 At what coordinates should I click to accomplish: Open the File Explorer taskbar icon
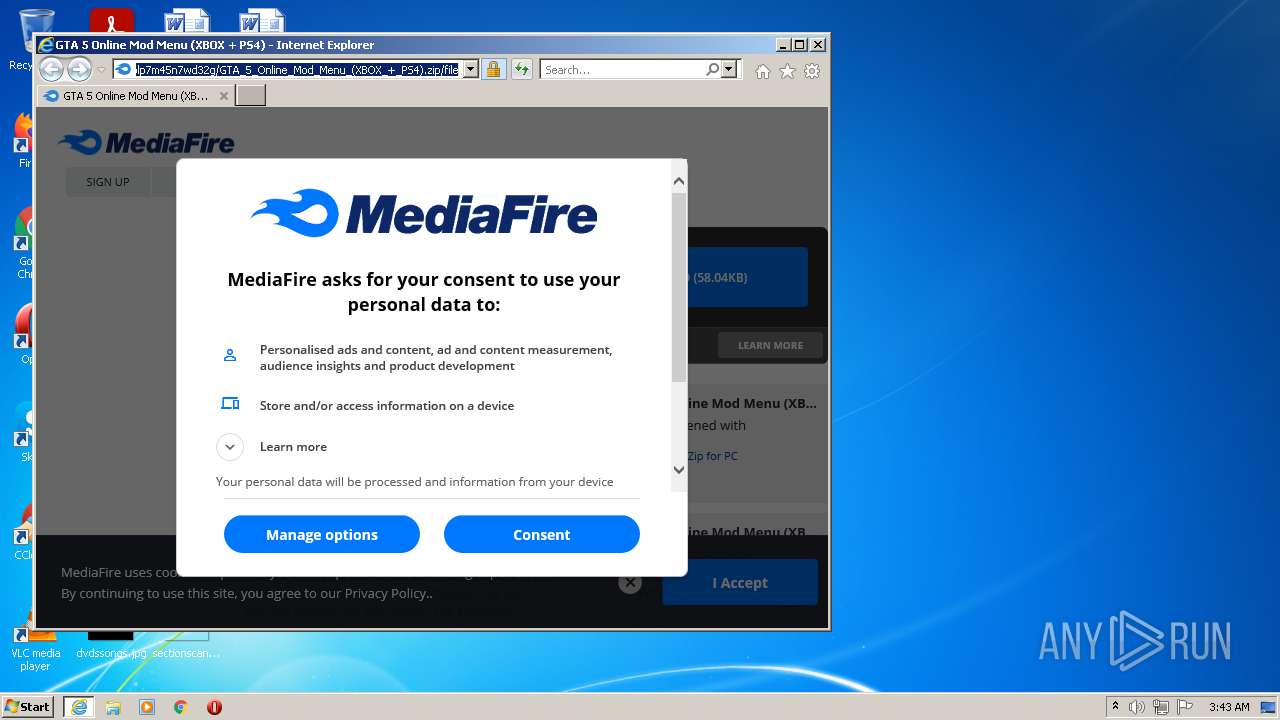click(113, 707)
